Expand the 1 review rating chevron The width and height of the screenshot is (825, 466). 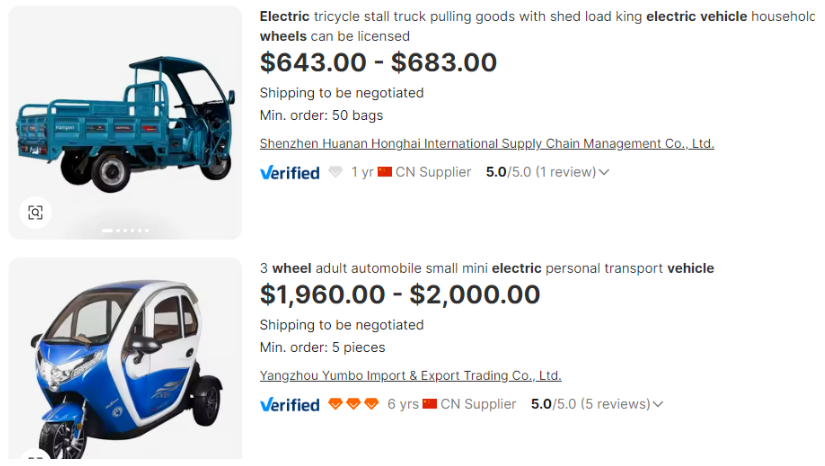(x=604, y=172)
